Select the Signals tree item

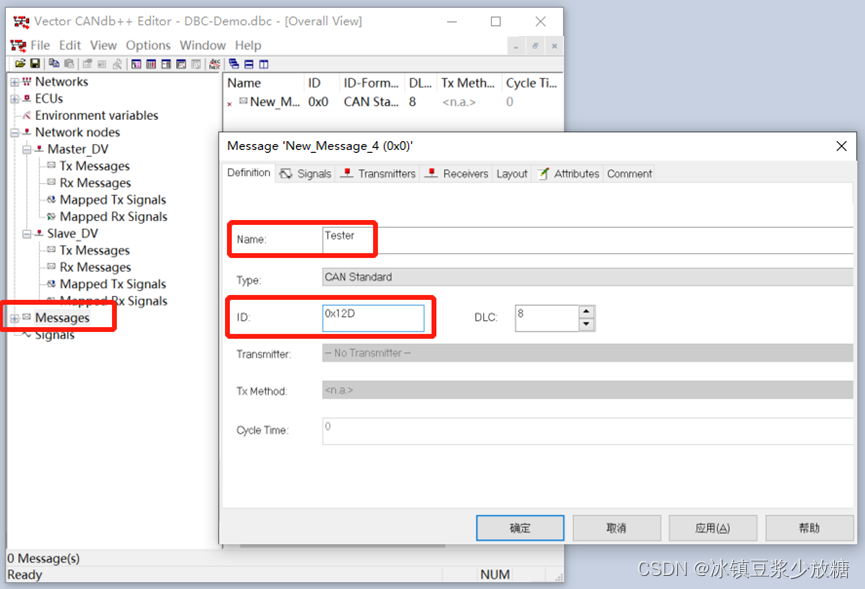(x=54, y=335)
